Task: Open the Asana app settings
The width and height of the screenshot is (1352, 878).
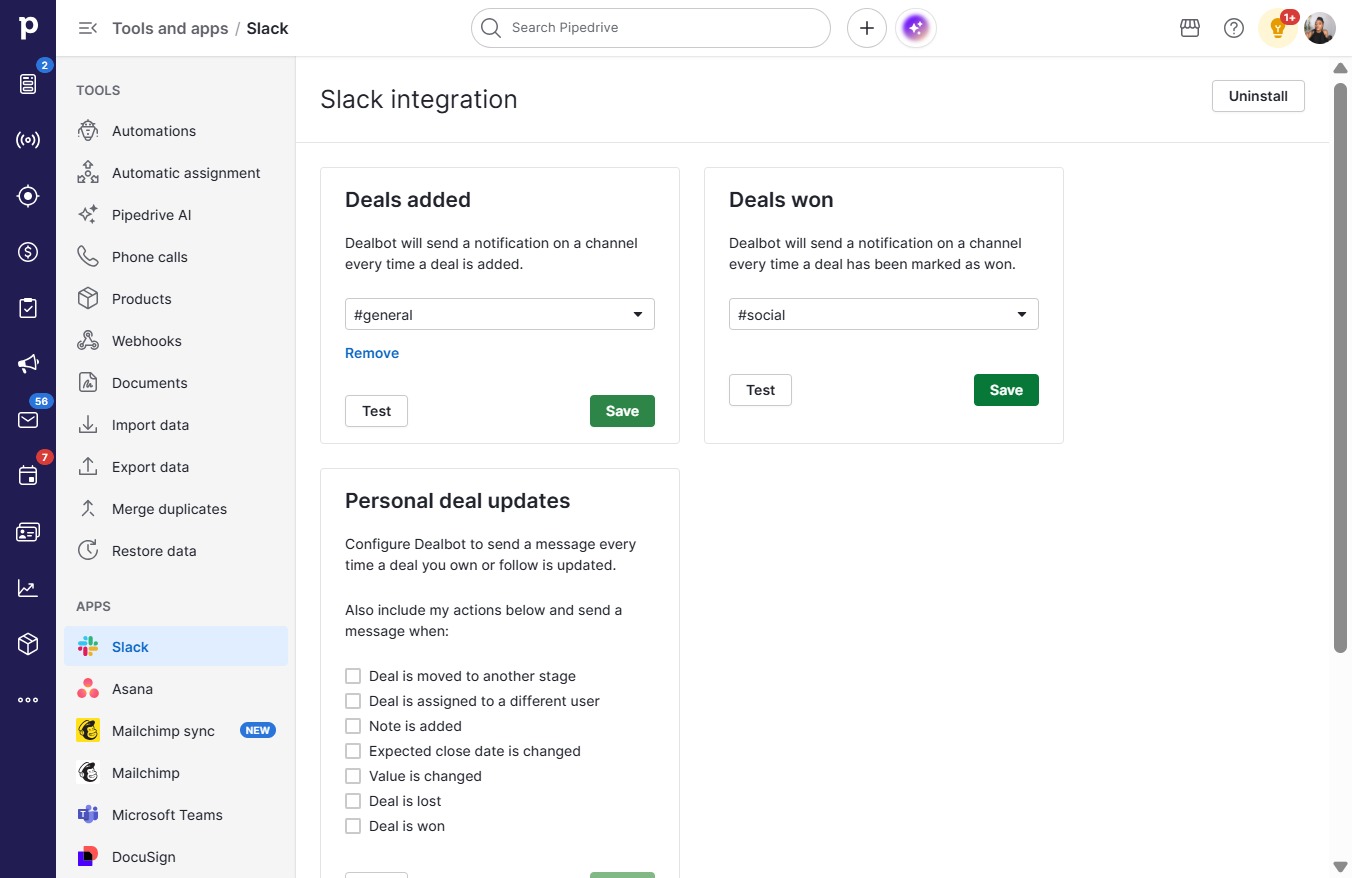Action: pyautogui.click(x=176, y=689)
